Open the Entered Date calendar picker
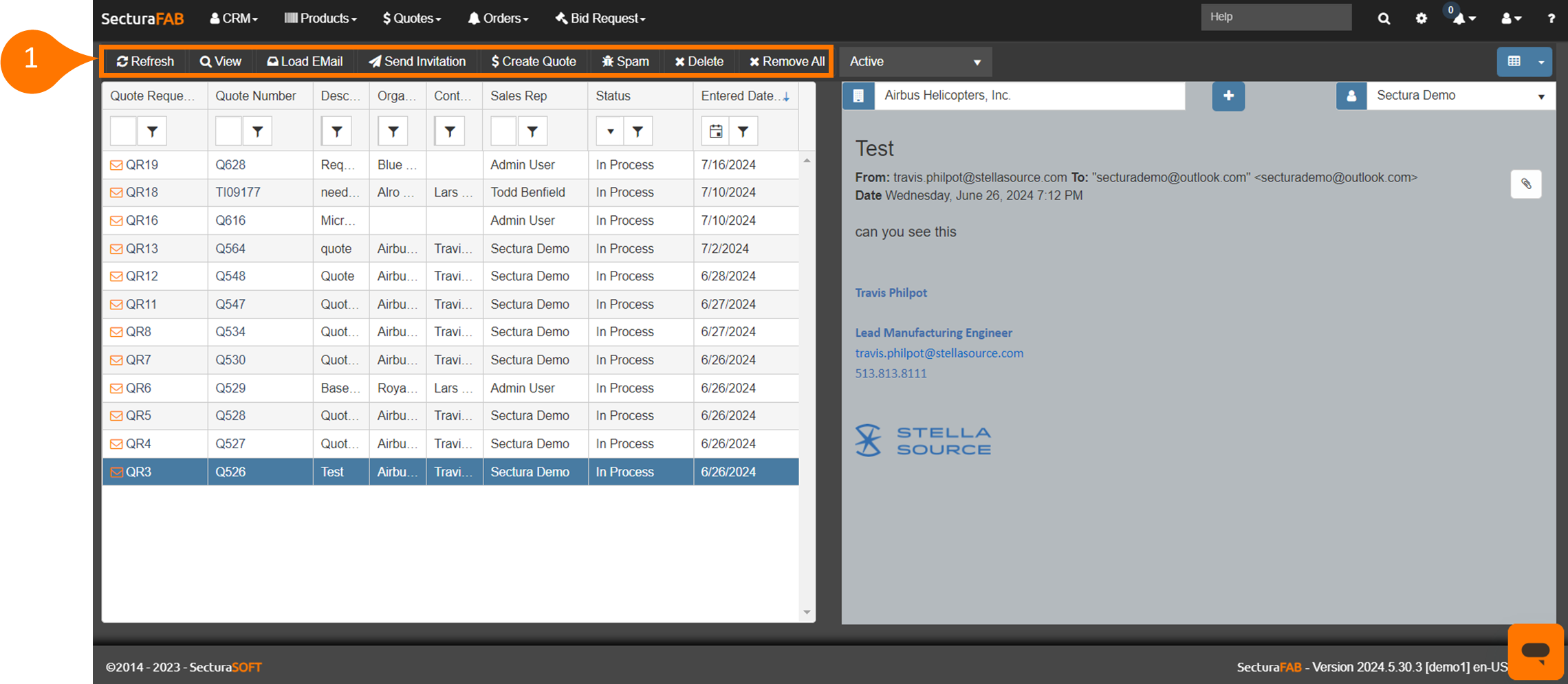The height and width of the screenshot is (684, 1568). point(715,131)
